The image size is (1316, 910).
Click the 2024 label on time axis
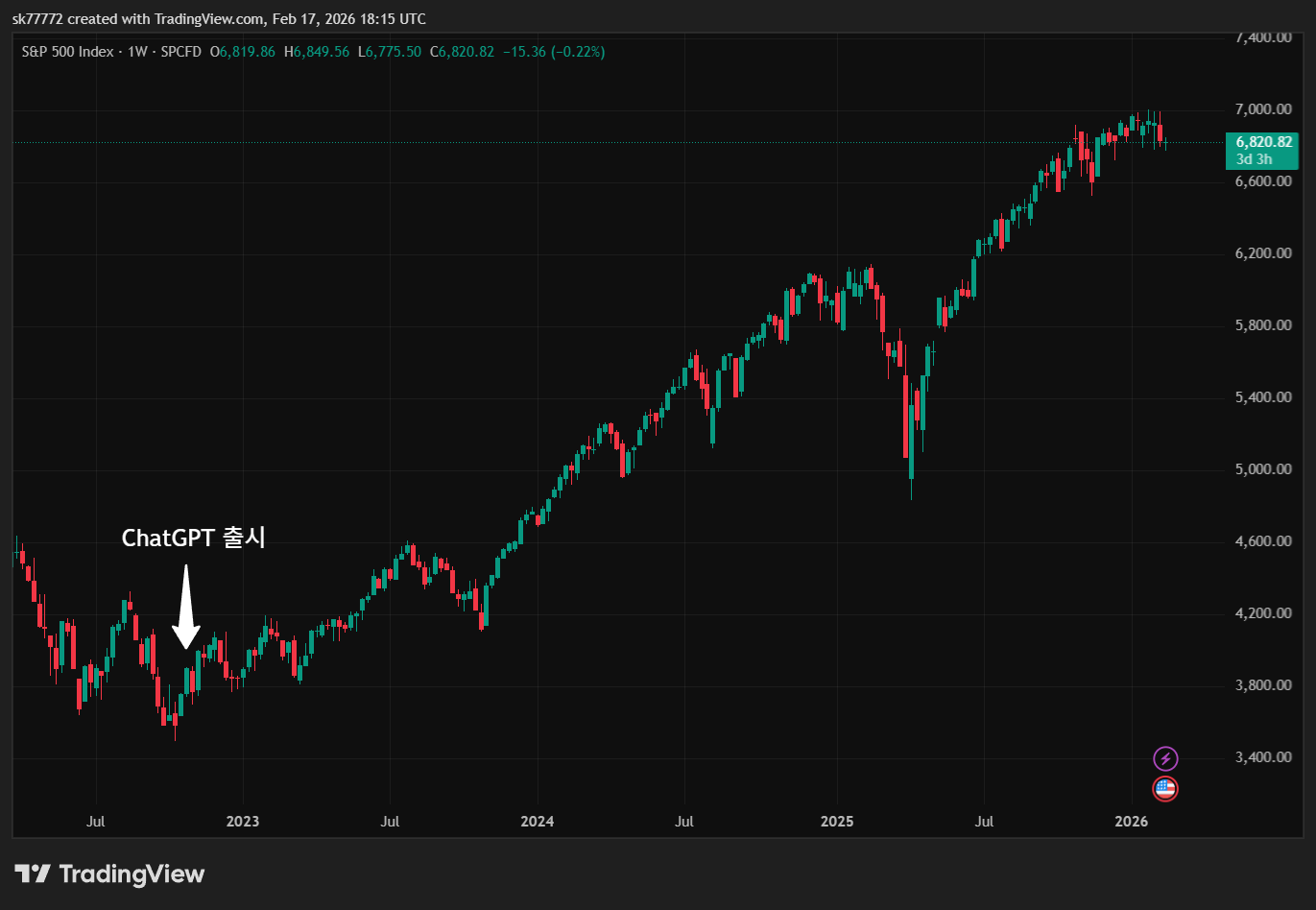(537, 822)
